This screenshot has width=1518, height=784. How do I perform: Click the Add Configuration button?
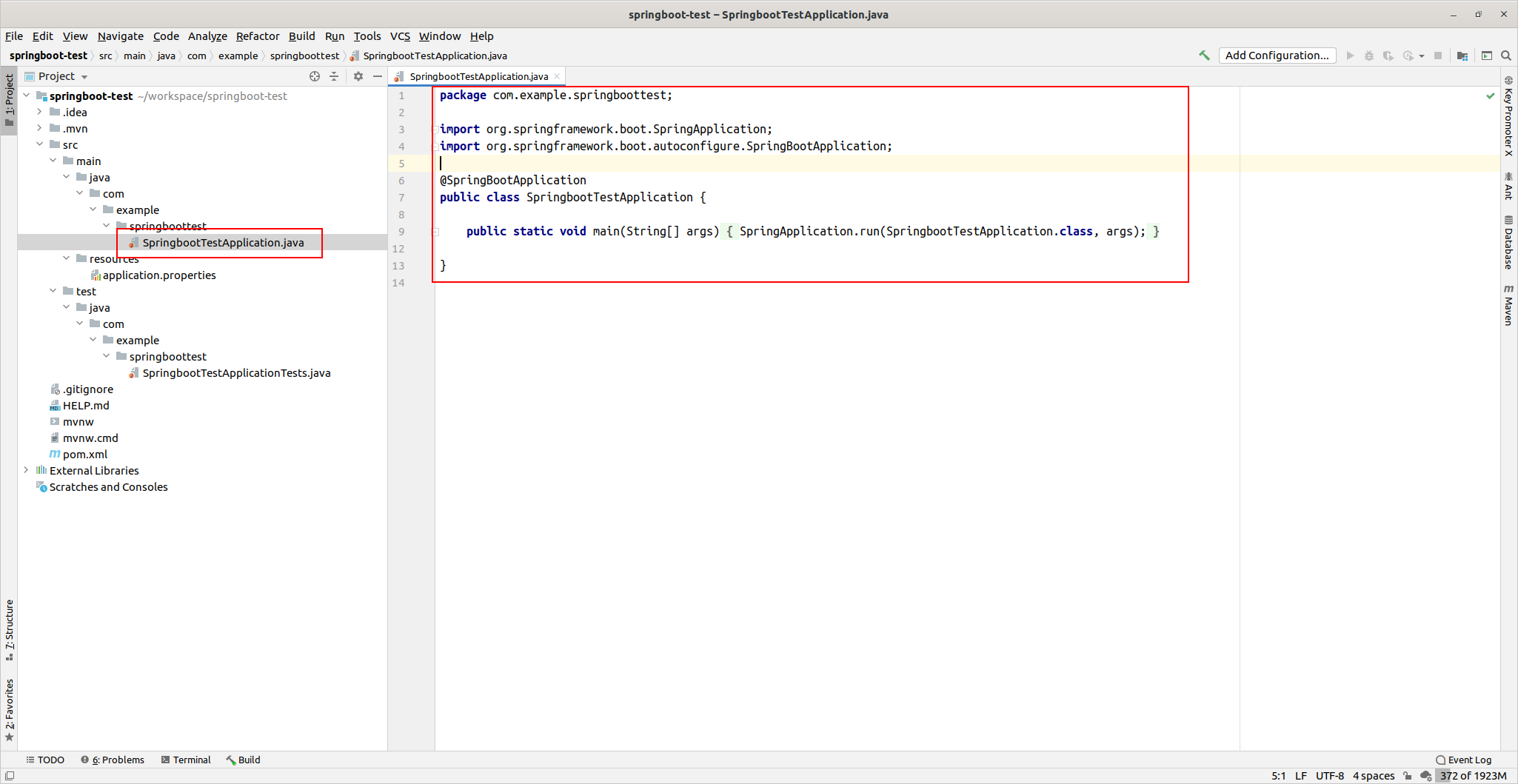click(x=1277, y=56)
